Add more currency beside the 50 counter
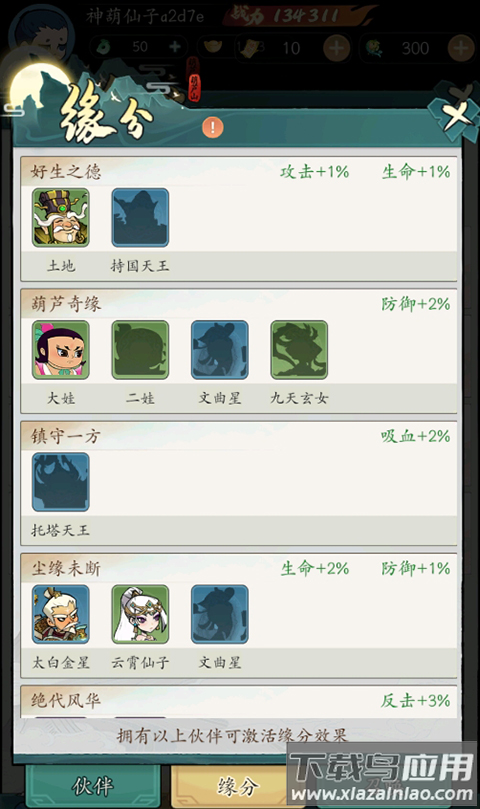The width and height of the screenshot is (480, 809). point(174,47)
